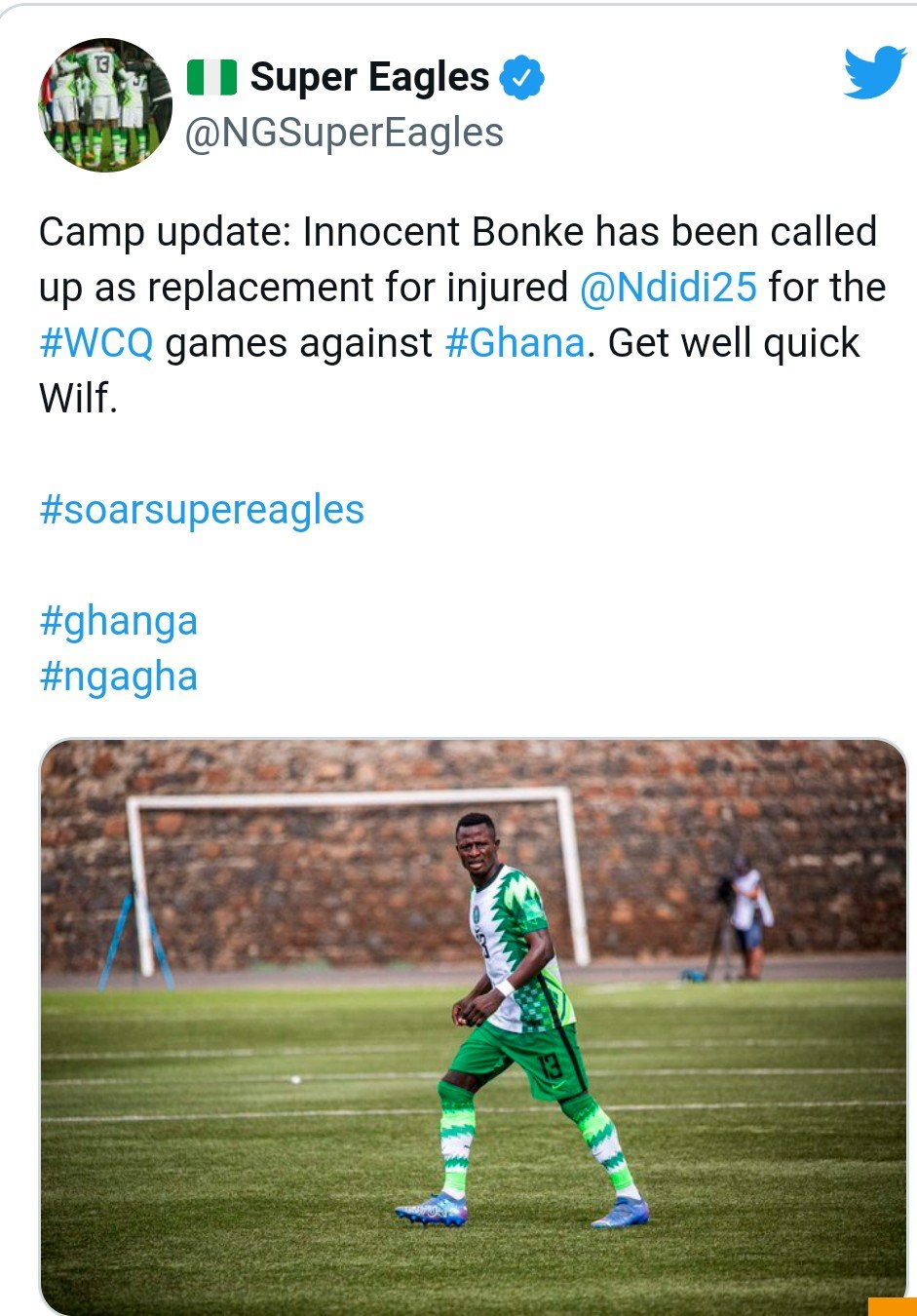Click the Twitter bird logo
The image size is (917, 1316).
[x=874, y=72]
